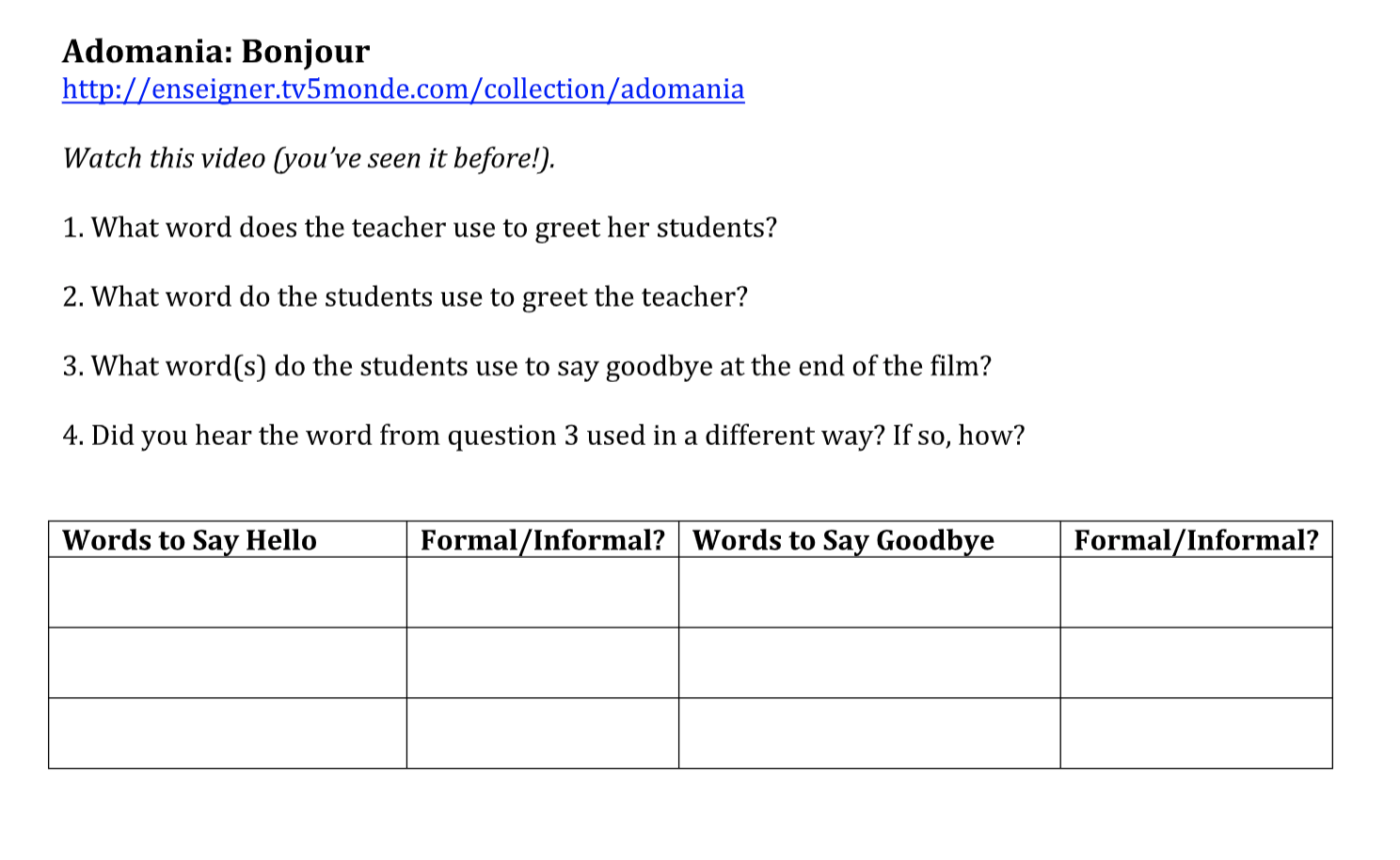Open the enseigner.tv5monde.com adomania link
The height and width of the screenshot is (860, 1400).
(403, 89)
